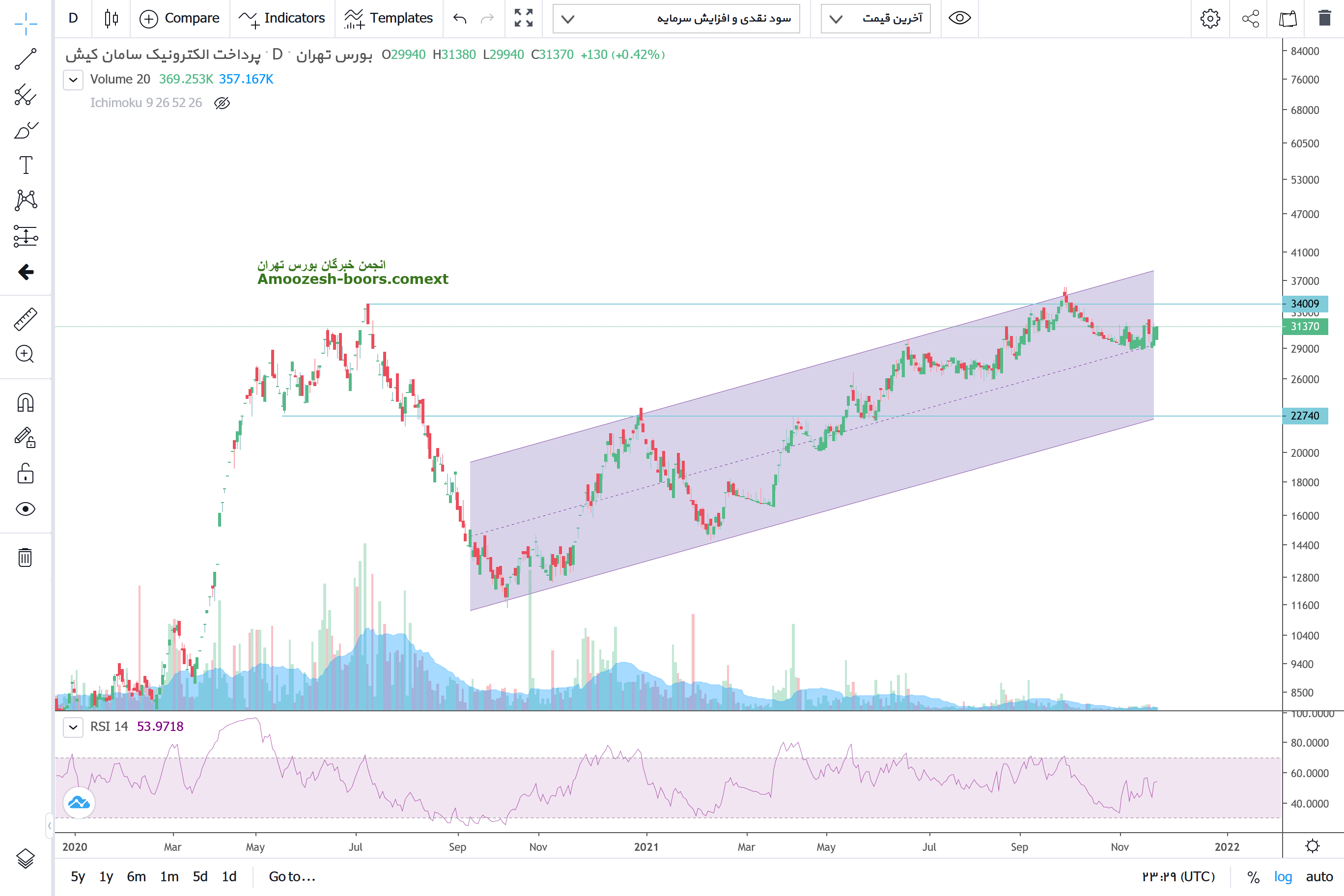Select the brush drawing tool
Image resolution: width=1344 pixels, height=896 pixels.
click(25, 130)
